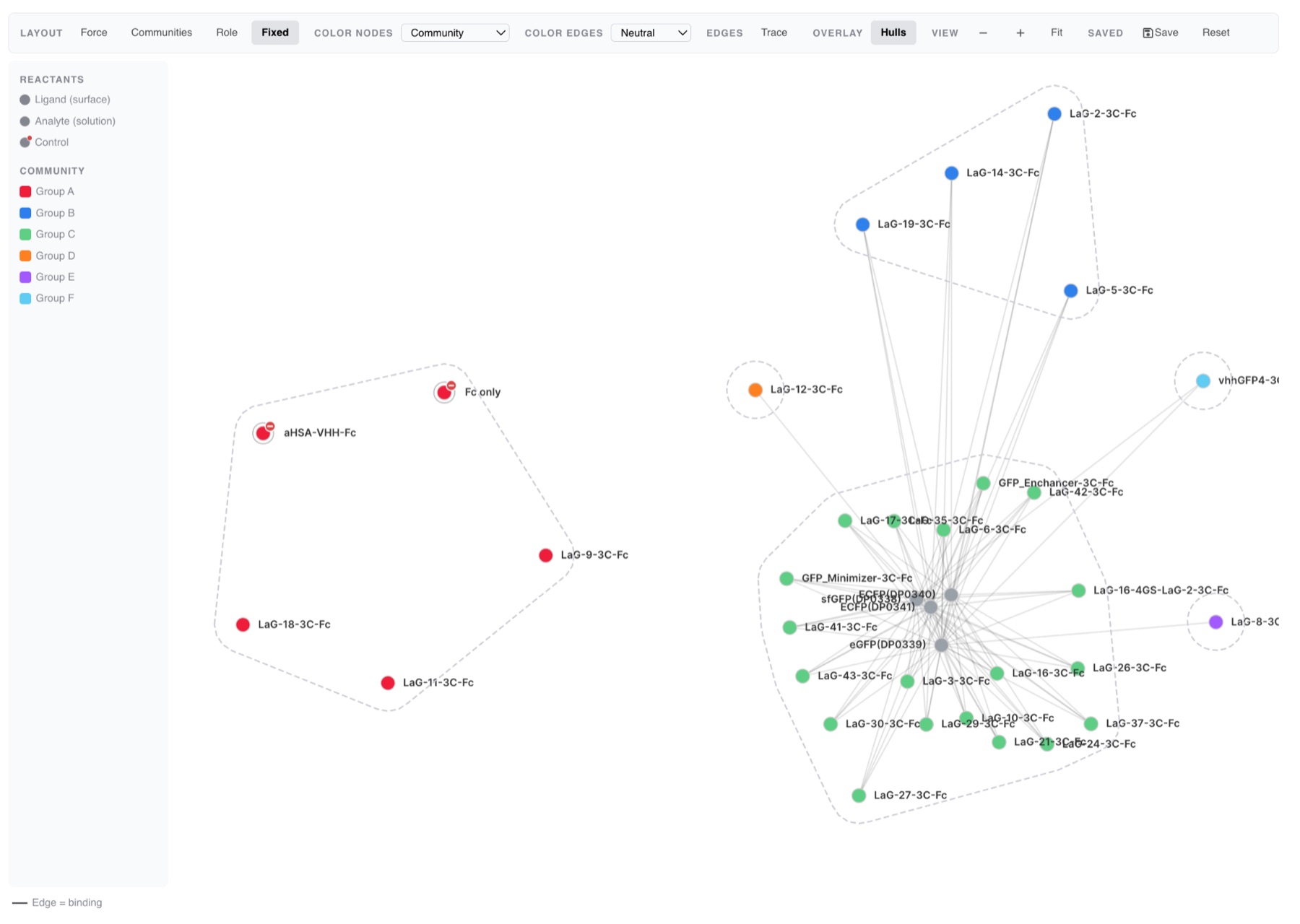Select the LaG-27-3C-Fc green node
1300x924 pixels.
point(859,796)
